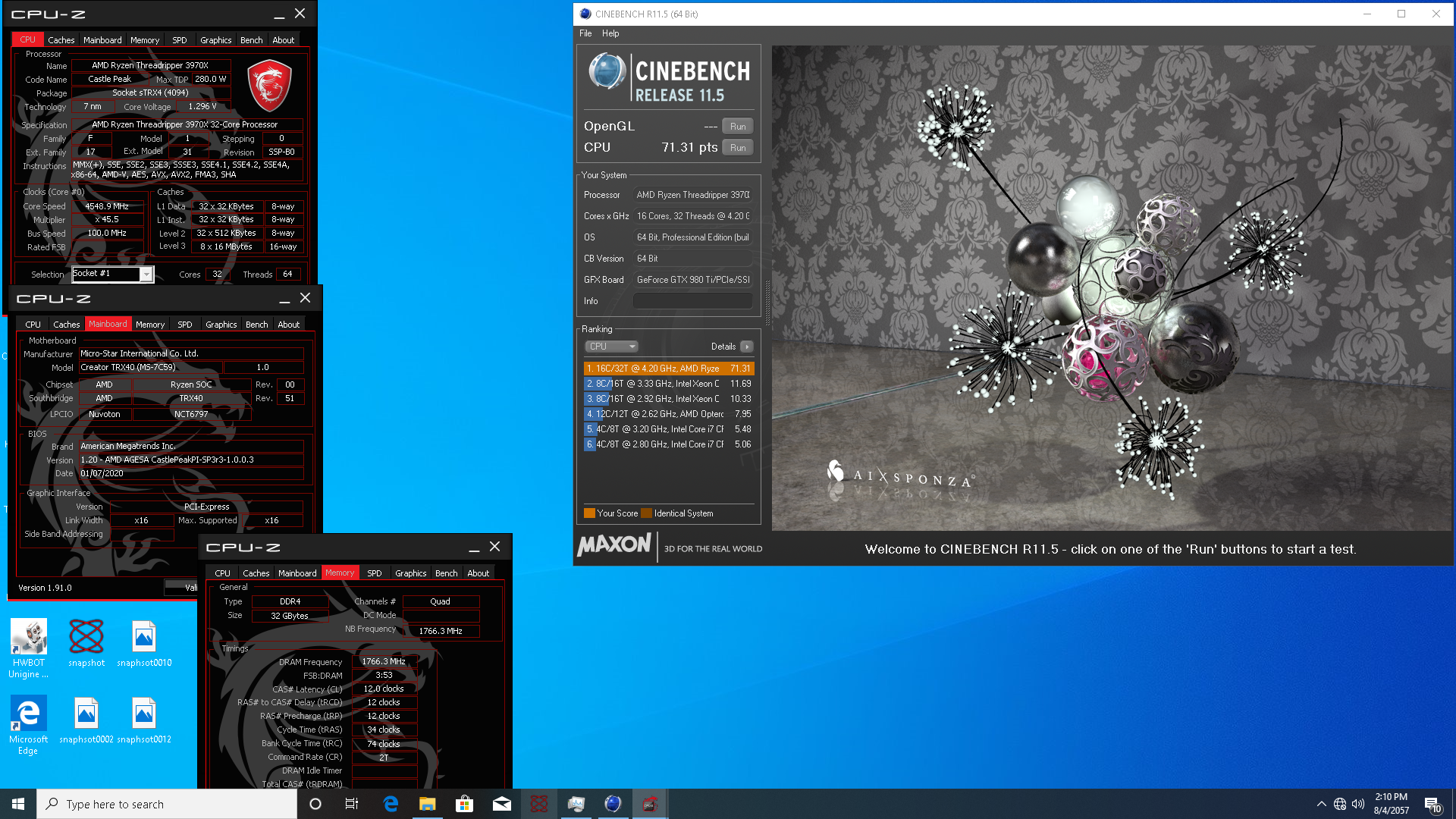The width and height of the screenshot is (1456, 819).
Task: Open Microsoft Store from taskbar
Action: coord(464,804)
